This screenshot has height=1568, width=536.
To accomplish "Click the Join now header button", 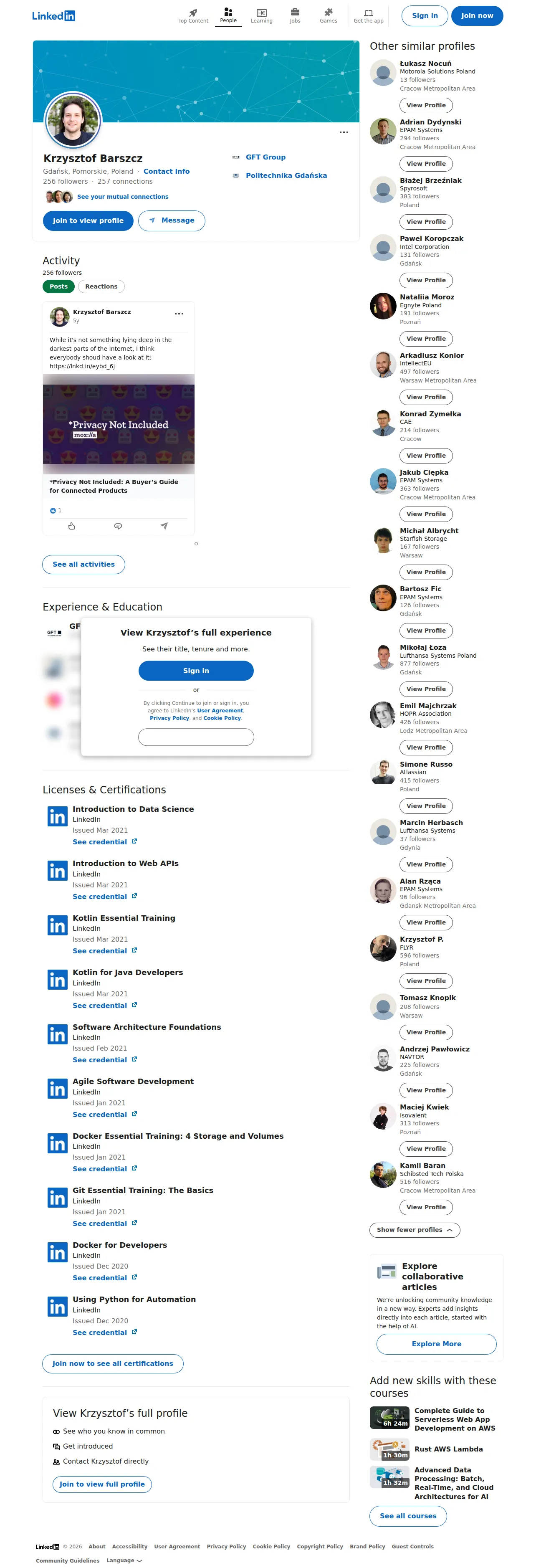I will pos(477,16).
